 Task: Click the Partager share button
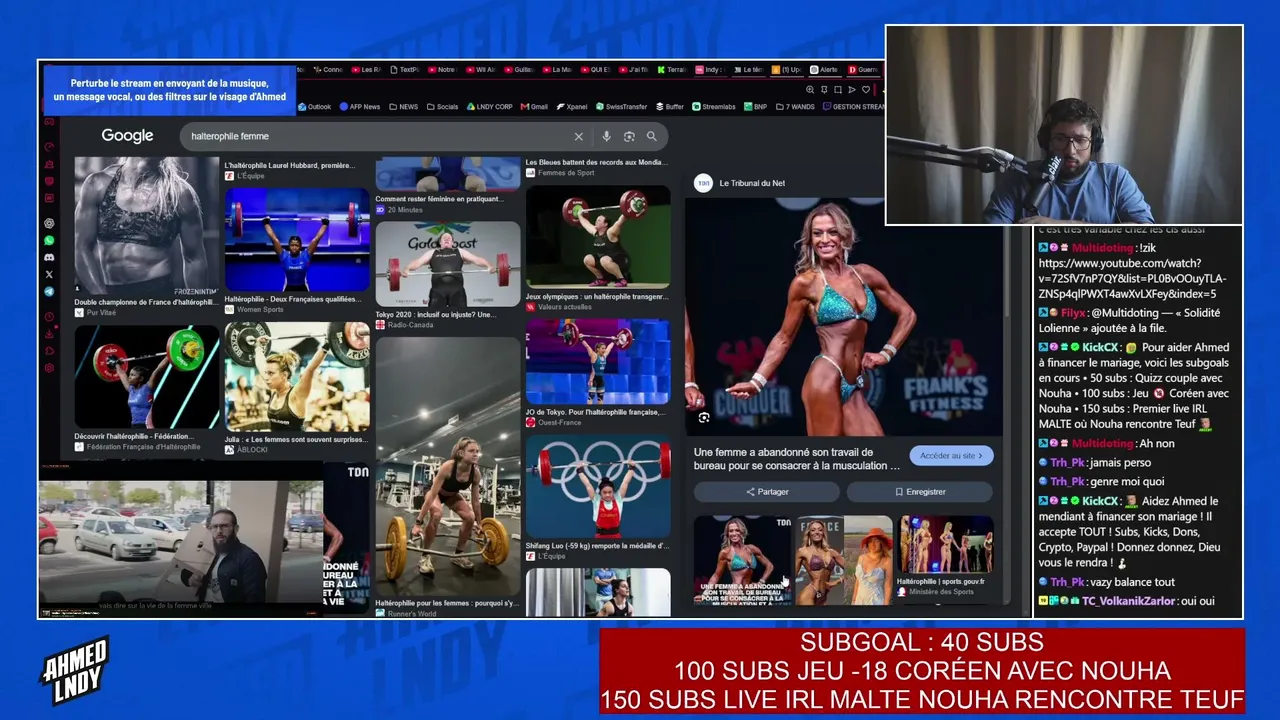[767, 492]
